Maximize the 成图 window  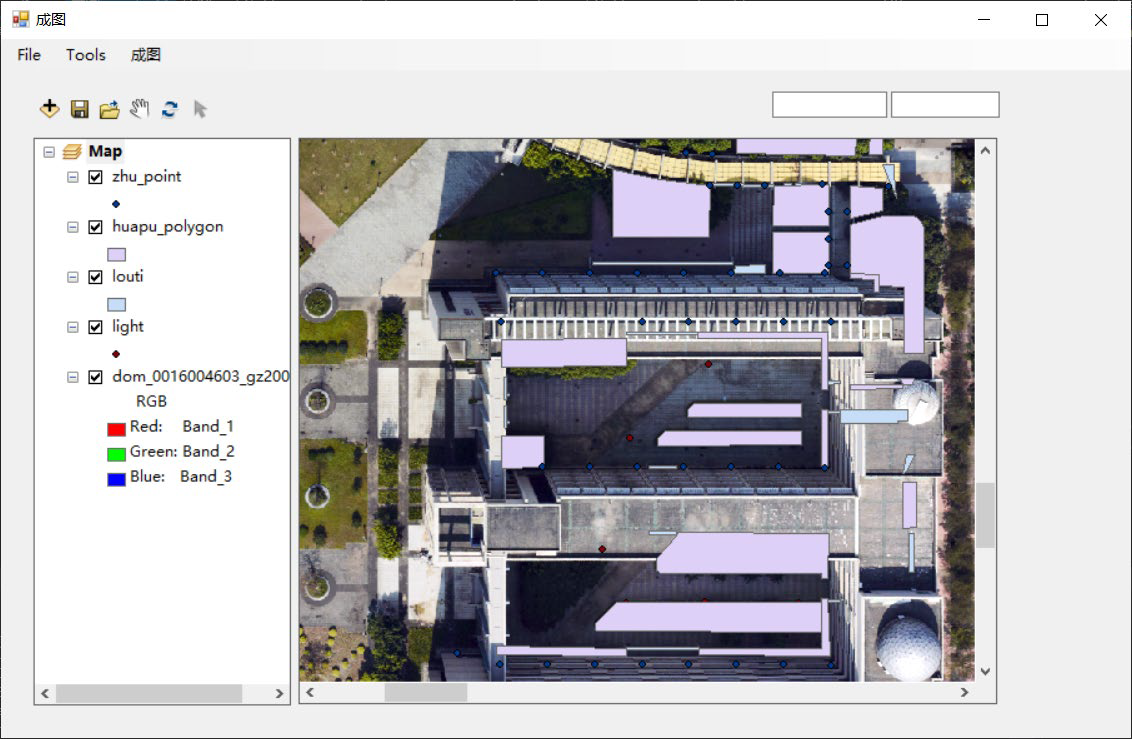1042,19
